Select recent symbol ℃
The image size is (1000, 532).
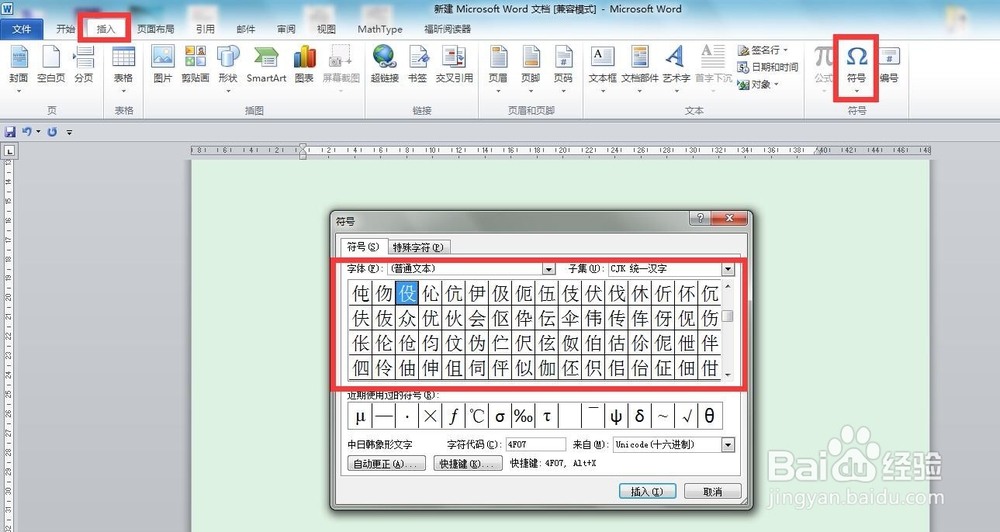[477, 417]
